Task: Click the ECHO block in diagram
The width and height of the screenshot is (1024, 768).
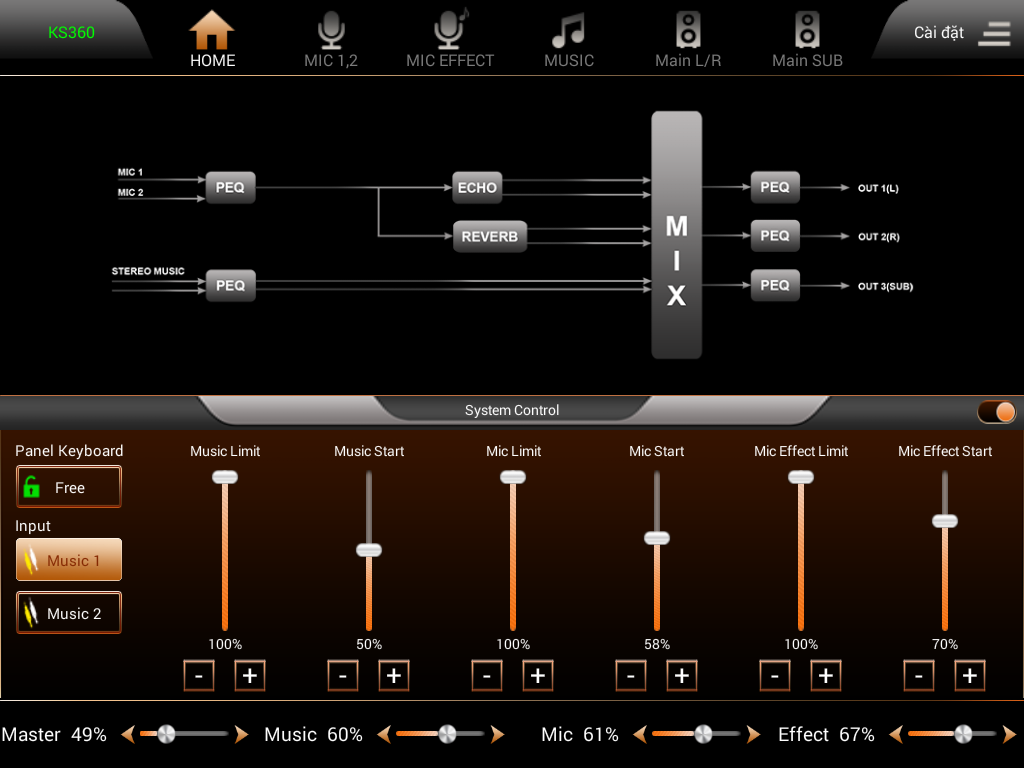Action: point(477,187)
